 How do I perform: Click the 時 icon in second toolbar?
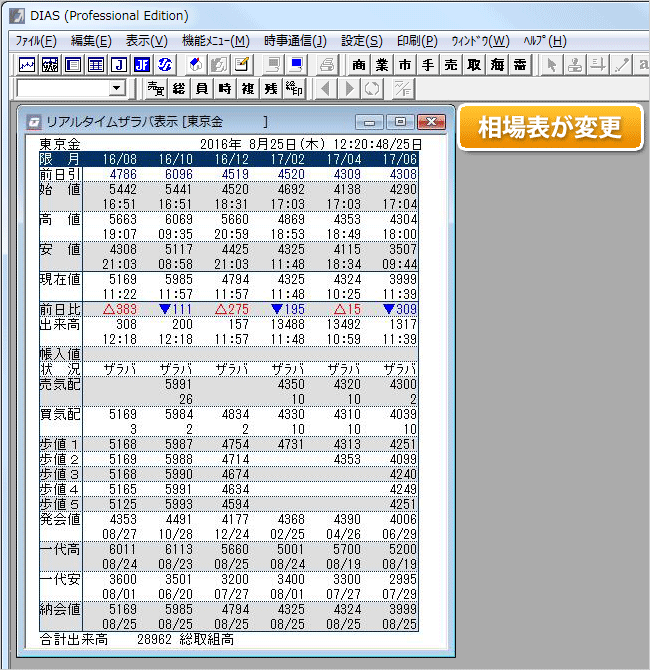coord(225,89)
